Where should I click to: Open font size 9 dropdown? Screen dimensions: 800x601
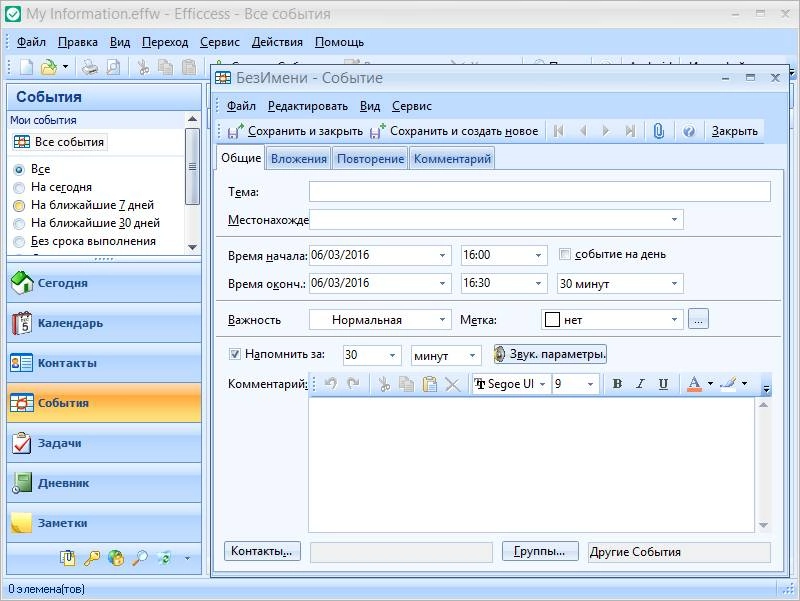tap(590, 384)
